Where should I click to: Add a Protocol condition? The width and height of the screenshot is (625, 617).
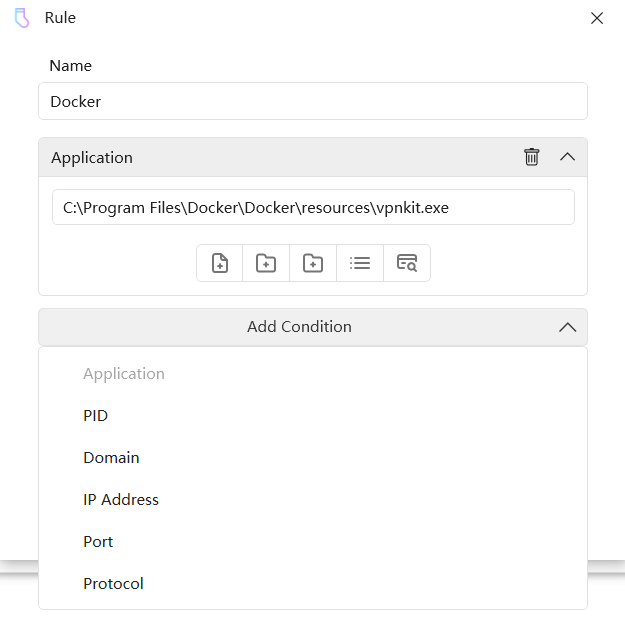click(113, 584)
